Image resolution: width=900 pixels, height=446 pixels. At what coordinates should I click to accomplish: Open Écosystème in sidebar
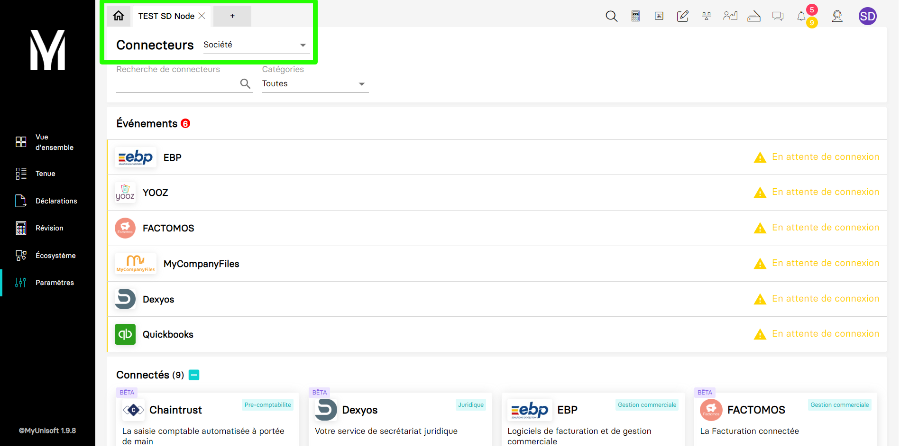tap(45, 255)
